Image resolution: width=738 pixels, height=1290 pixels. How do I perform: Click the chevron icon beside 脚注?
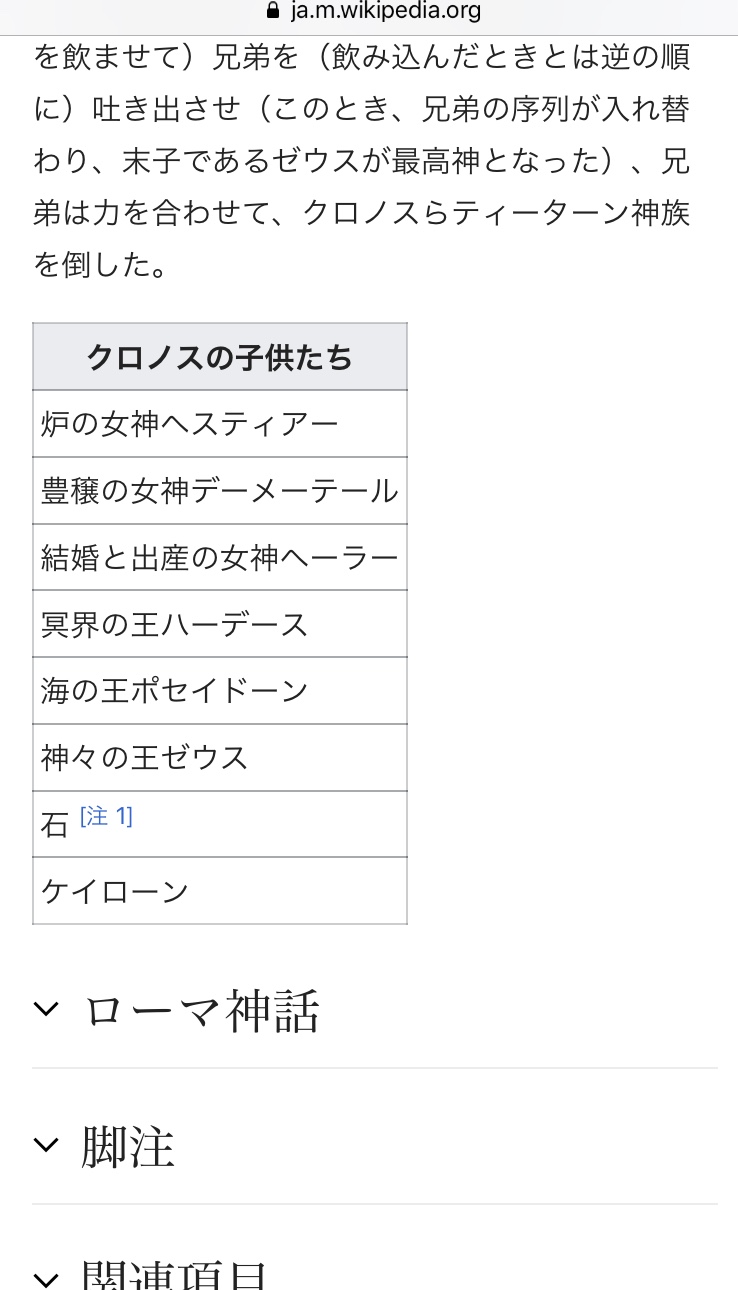click(46, 1145)
